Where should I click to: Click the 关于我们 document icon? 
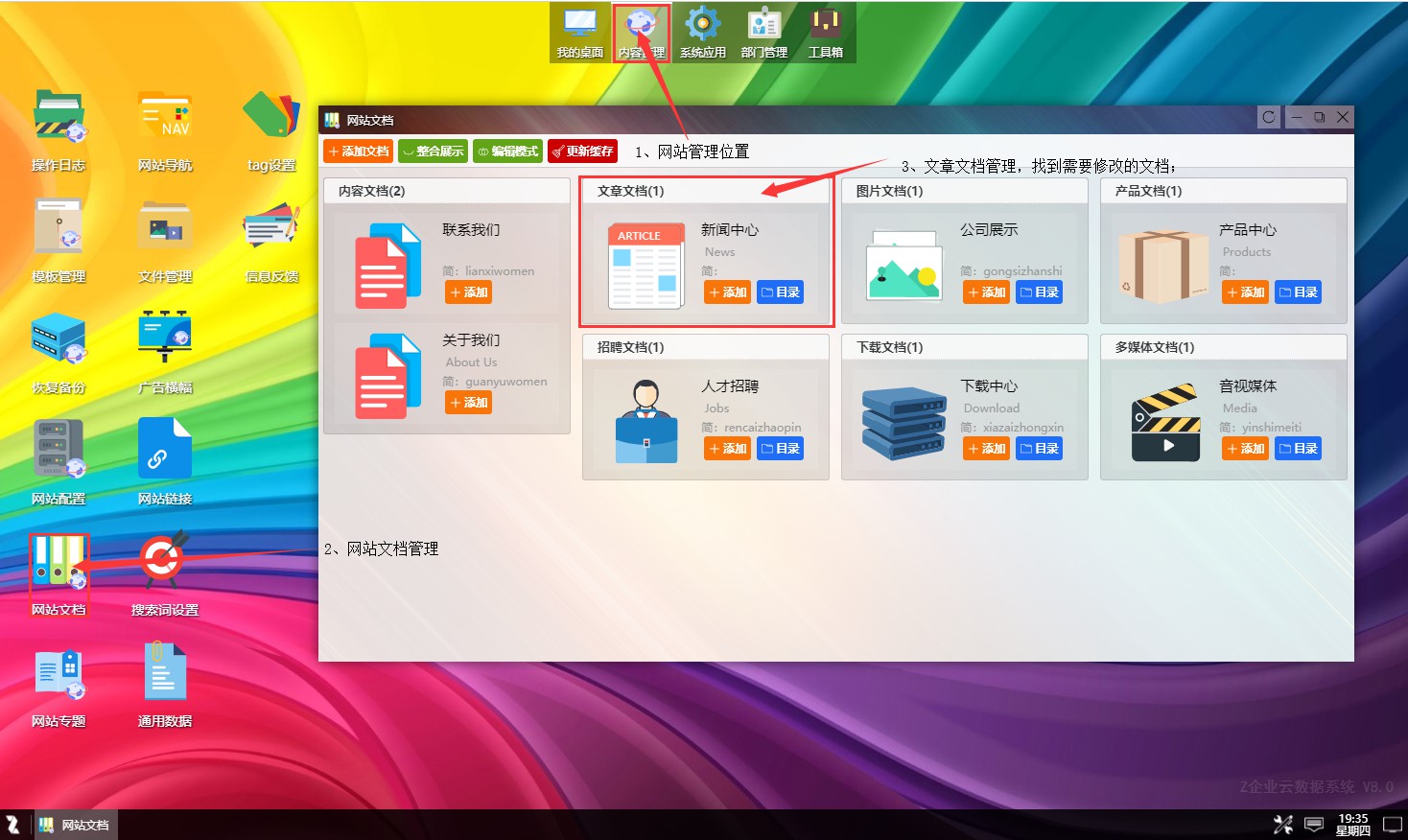[x=388, y=376]
